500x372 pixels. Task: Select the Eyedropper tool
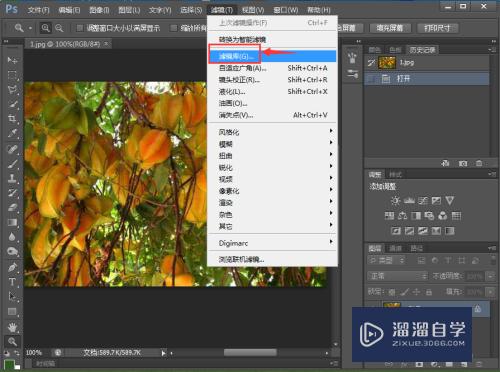[12, 133]
